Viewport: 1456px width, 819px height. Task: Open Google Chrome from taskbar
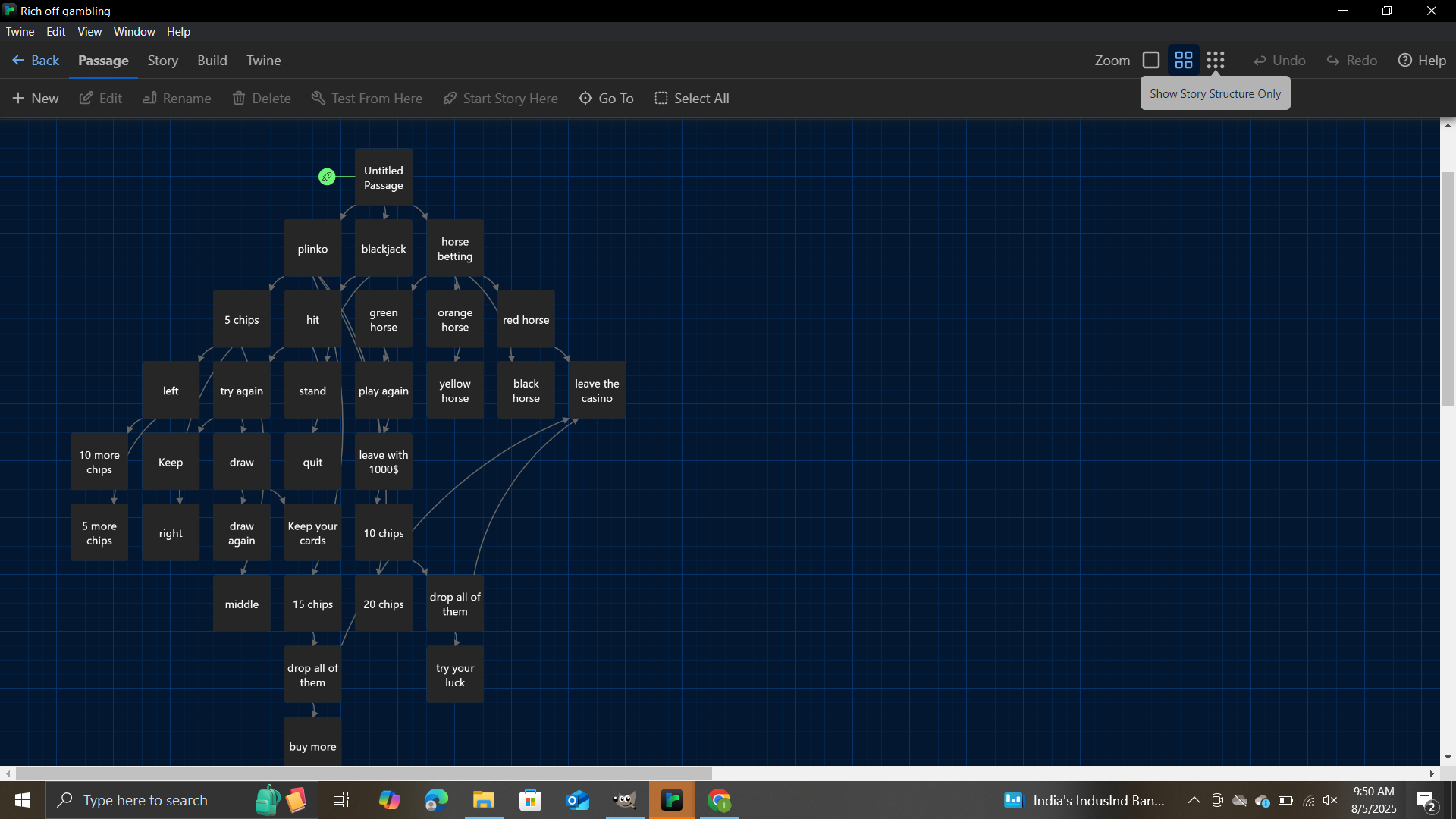click(x=719, y=800)
